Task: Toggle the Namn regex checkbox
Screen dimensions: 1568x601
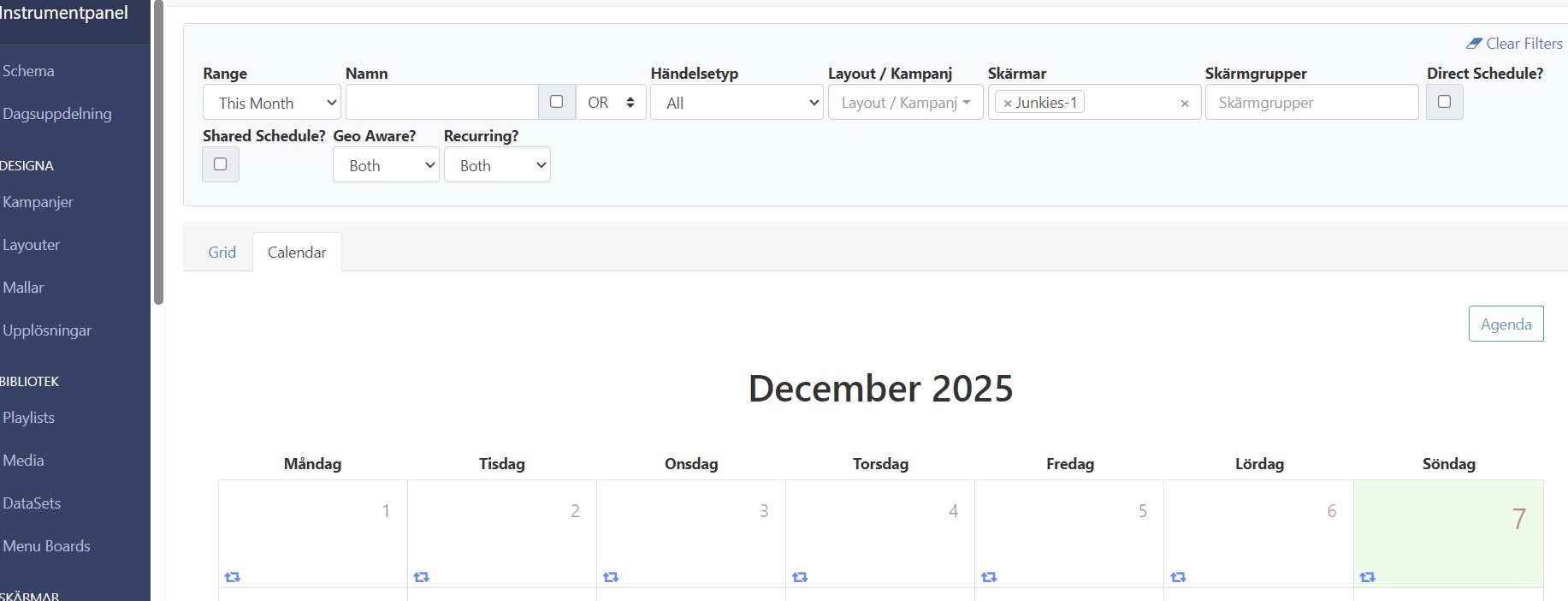Action: [x=556, y=102]
